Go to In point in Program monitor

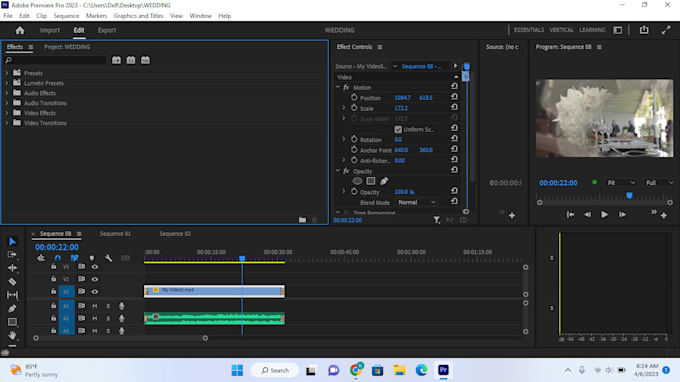[570, 215]
